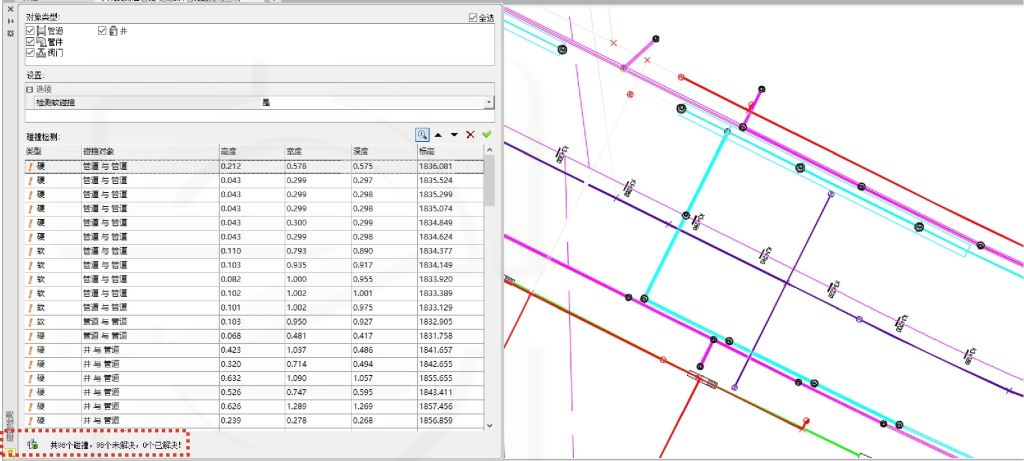Uncheck the 管件 object type checkbox

pyautogui.click(x=30, y=41)
